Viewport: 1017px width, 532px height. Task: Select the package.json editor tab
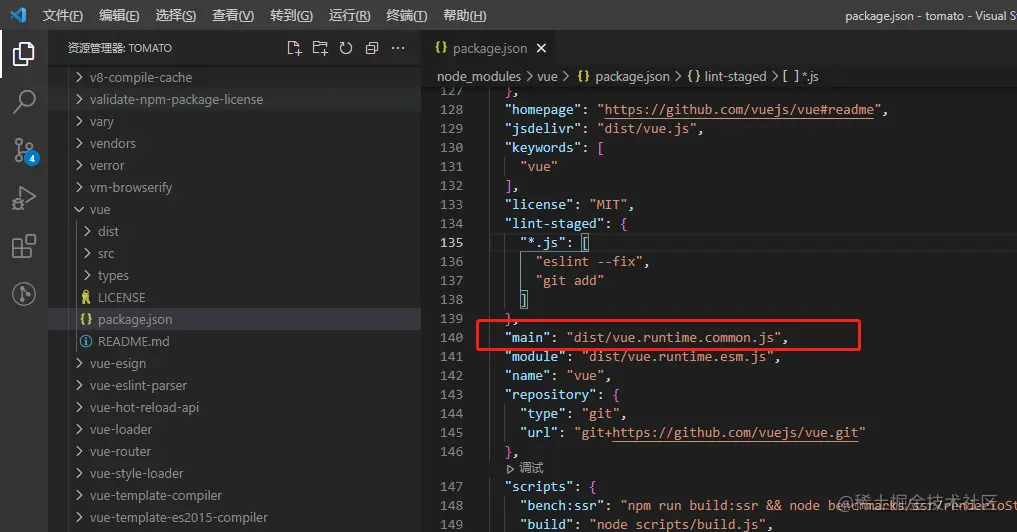coord(490,48)
